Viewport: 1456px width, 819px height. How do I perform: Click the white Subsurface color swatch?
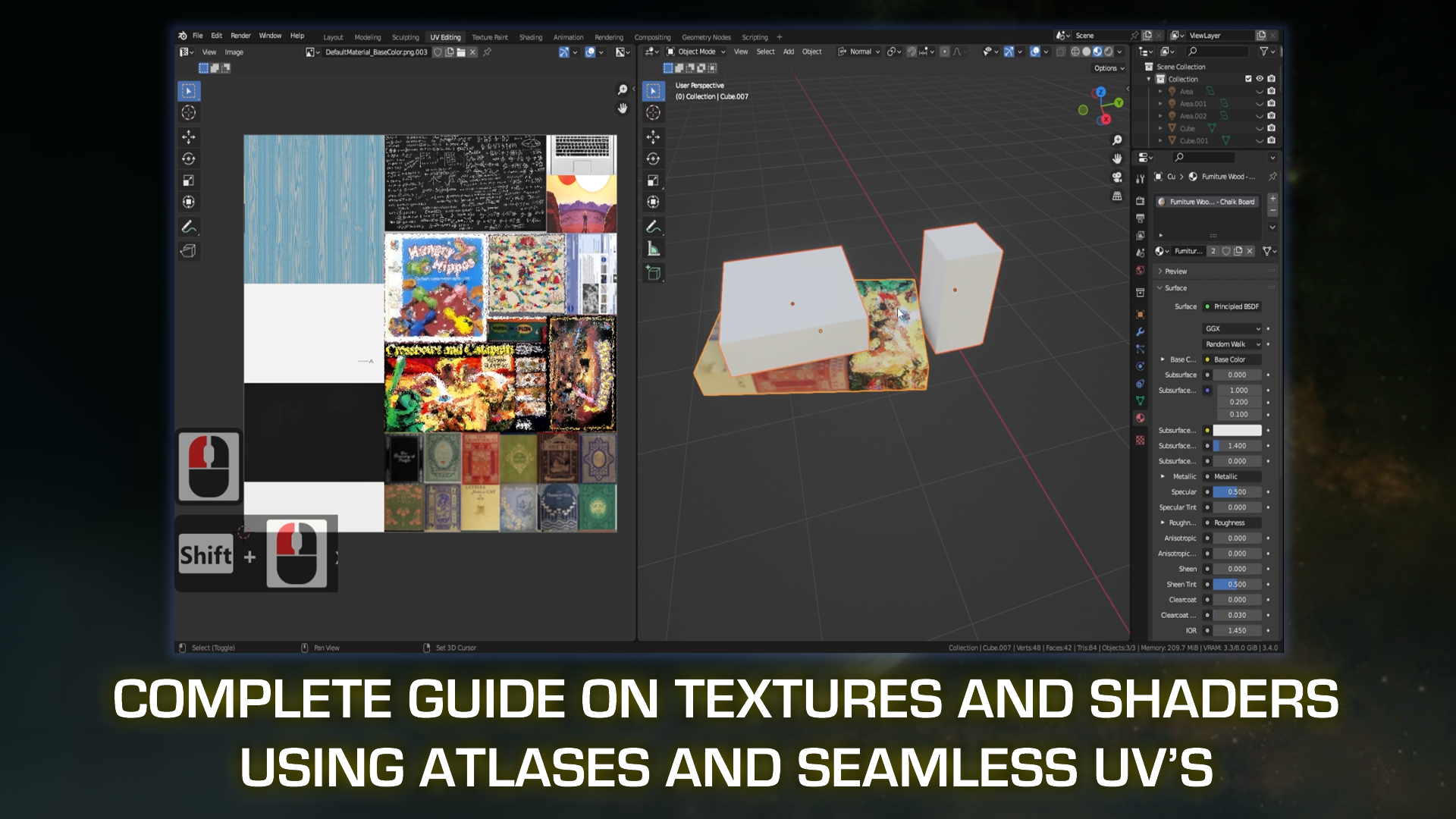tap(1237, 430)
